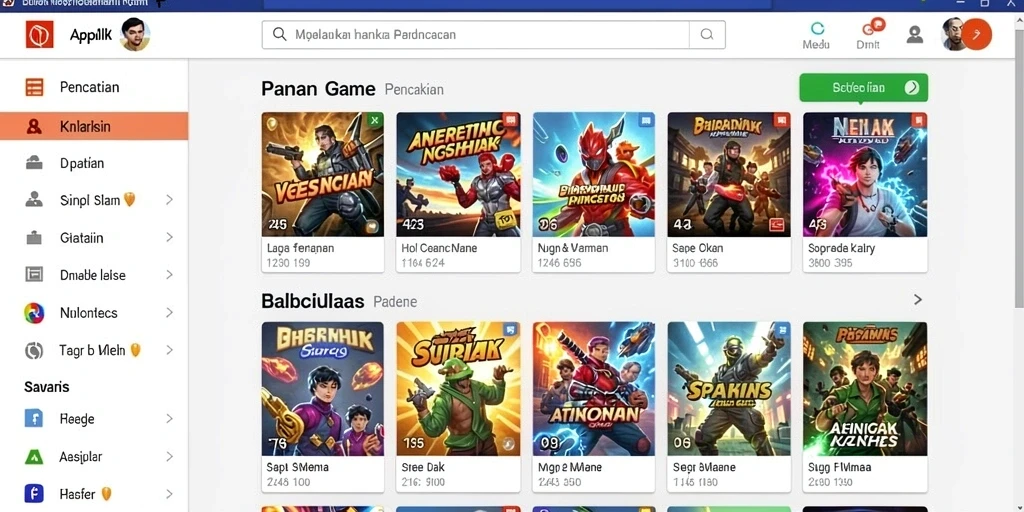Click the blue Hasfer icon
1024x512 pixels.
(34, 494)
